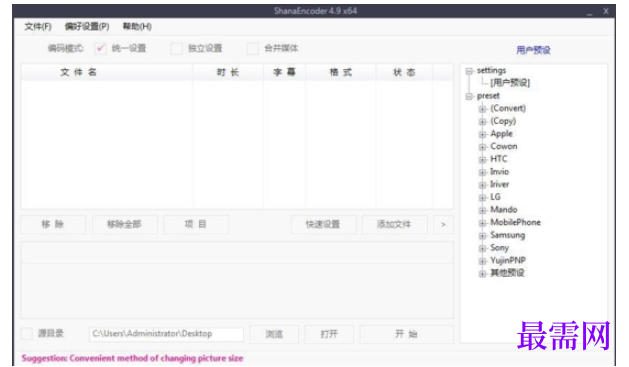
Task: Click the 浏览 browse button
Action: pyautogui.click(x=274, y=334)
